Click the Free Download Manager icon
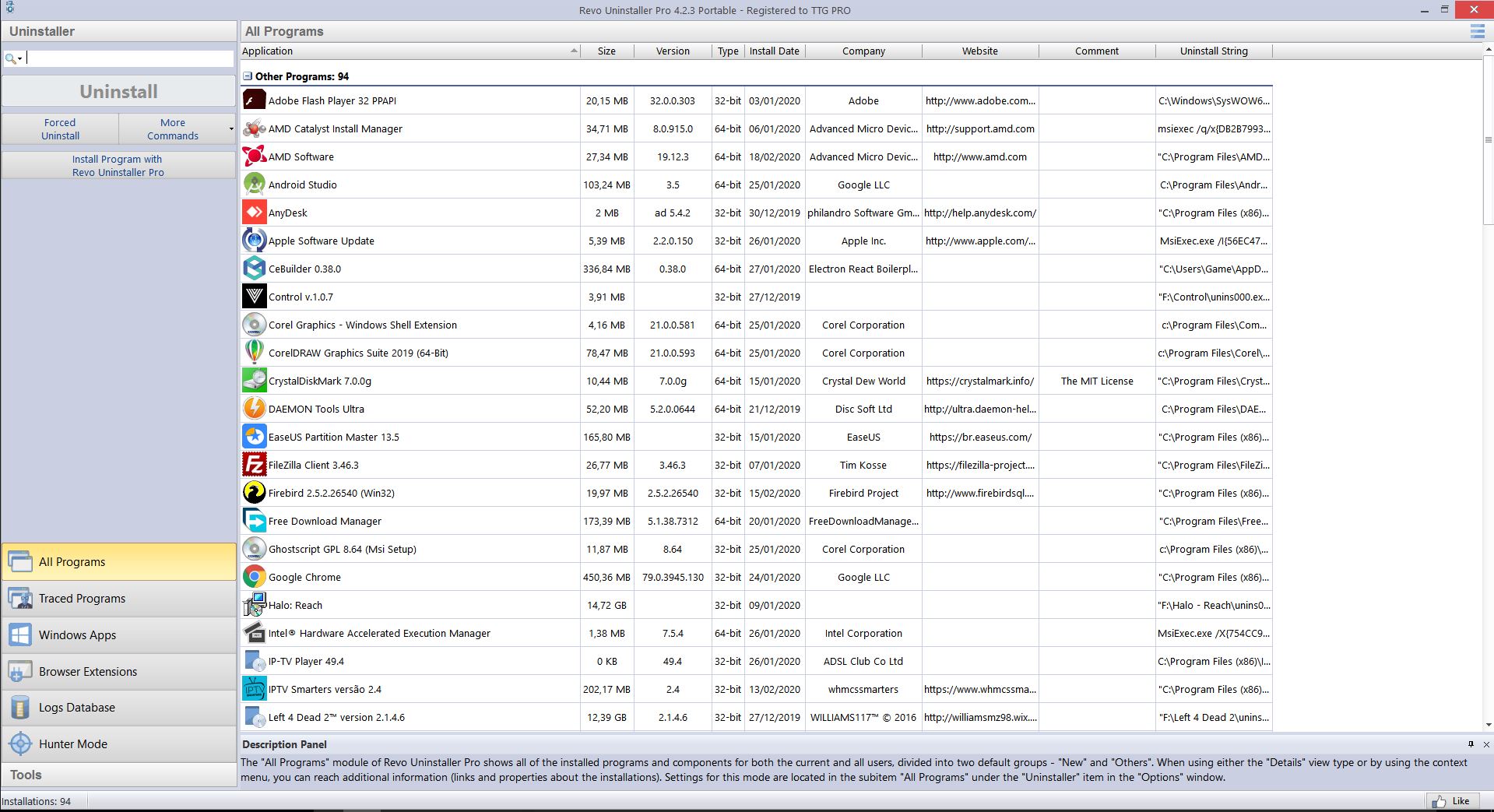This screenshot has height=812, width=1494. pos(254,521)
